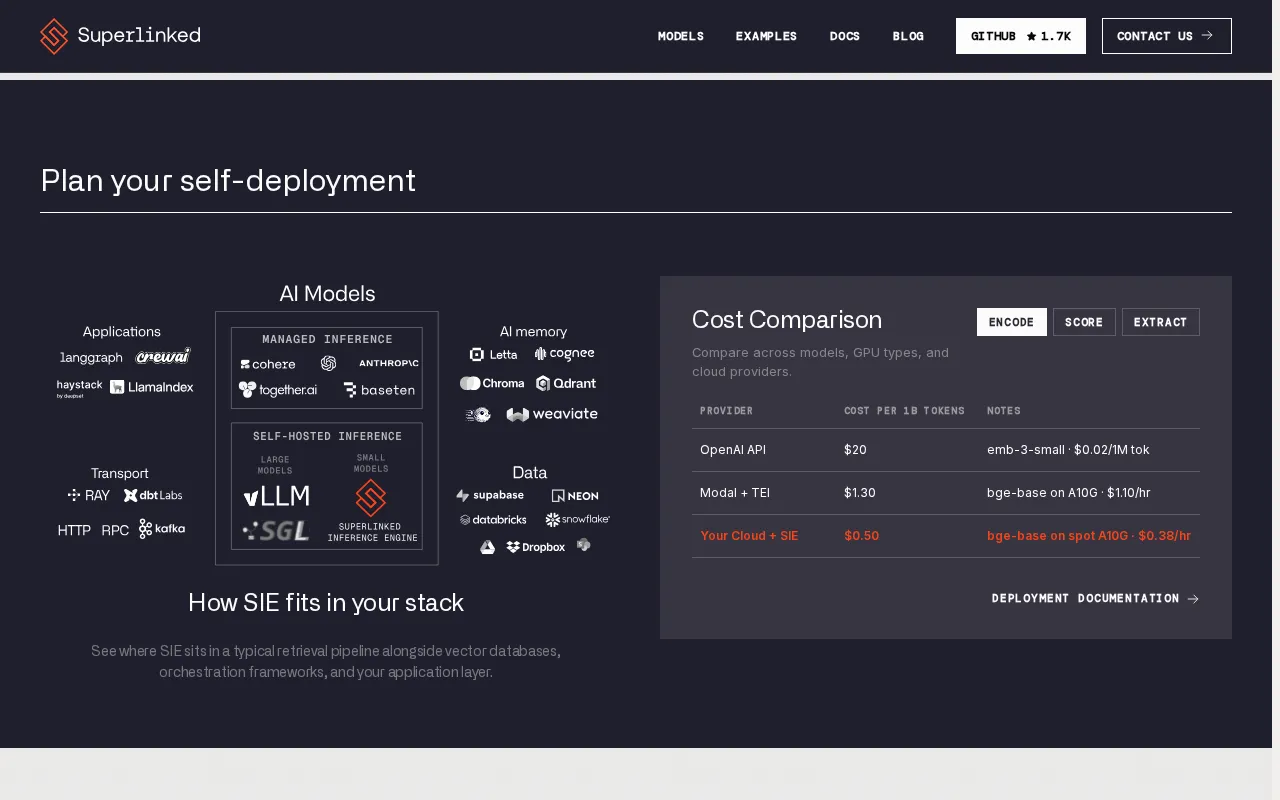
Task: Go to the Docs nav item
Action: pos(845,36)
